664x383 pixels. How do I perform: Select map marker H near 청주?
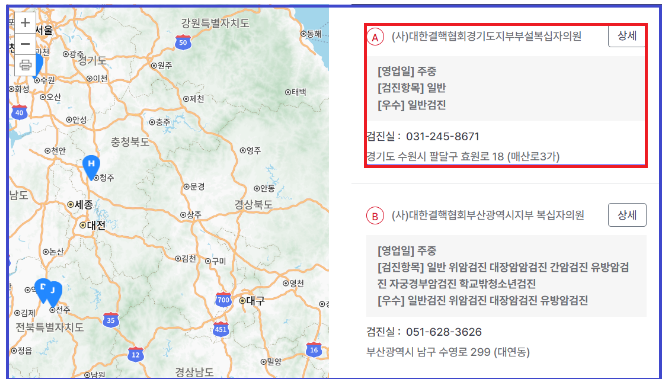[91, 167]
